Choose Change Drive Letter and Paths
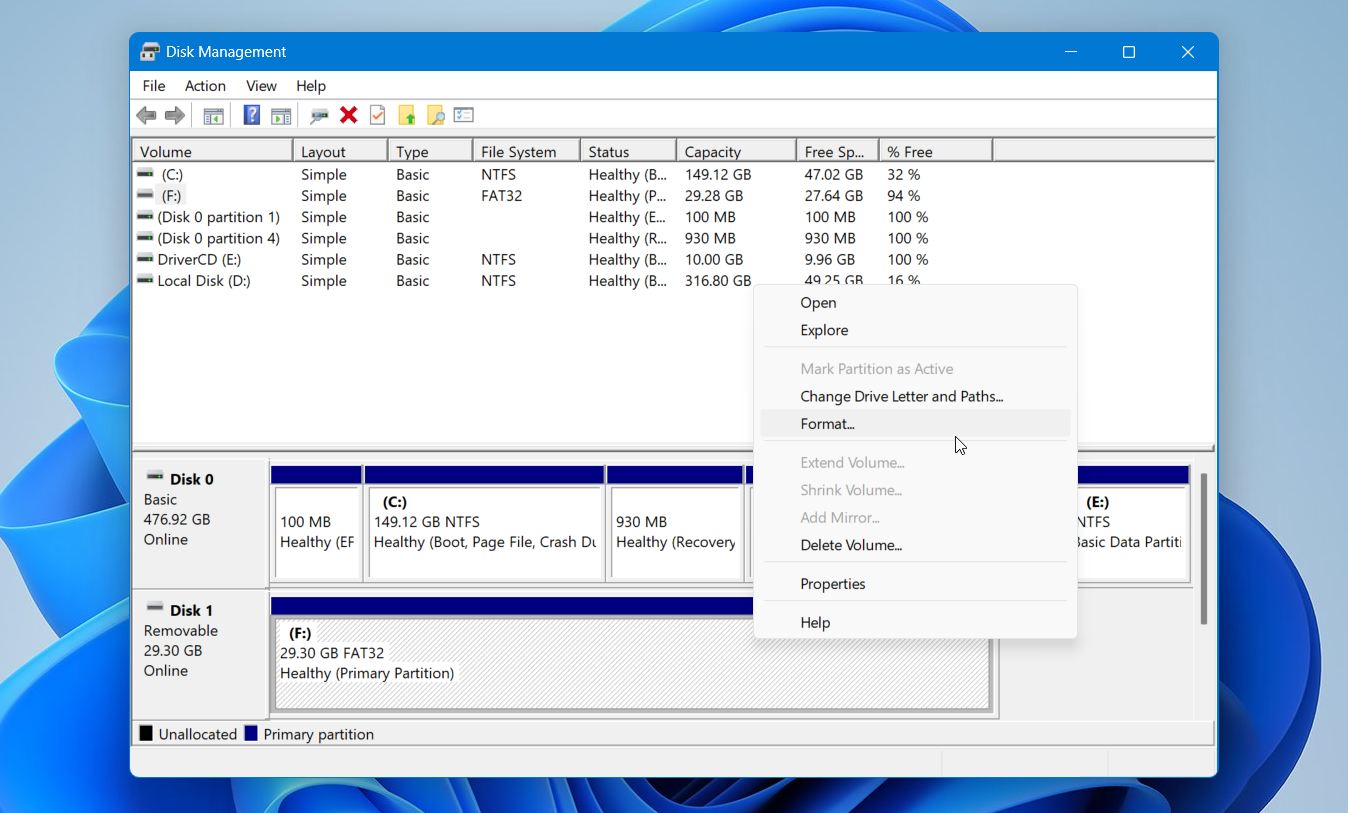Image resolution: width=1348 pixels, height=813 pixels. click(901, 396)
